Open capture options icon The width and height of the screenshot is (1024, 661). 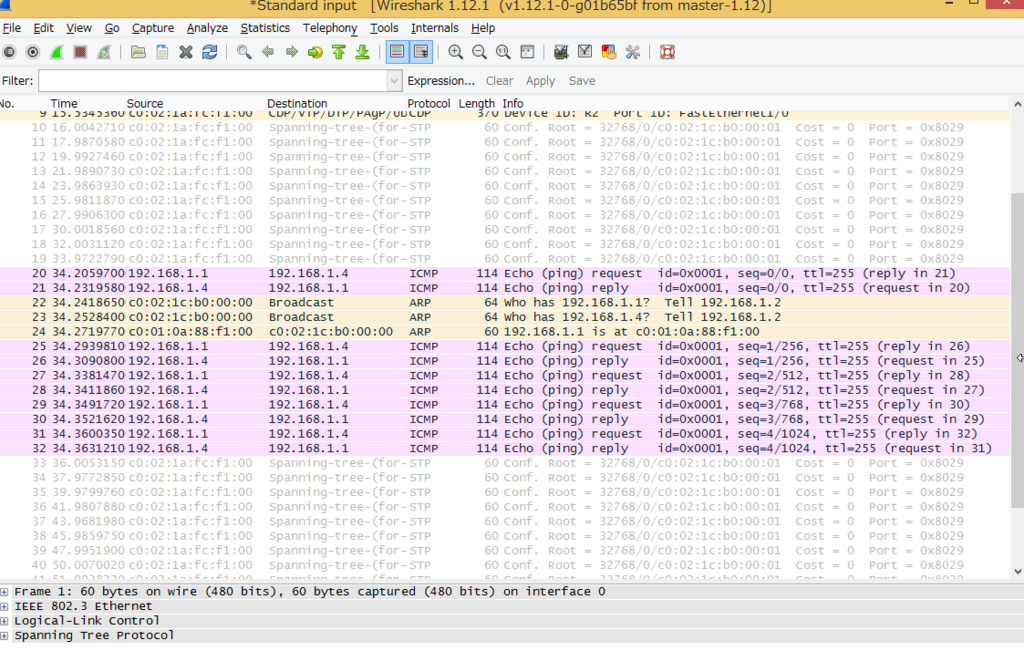[33, 52]
